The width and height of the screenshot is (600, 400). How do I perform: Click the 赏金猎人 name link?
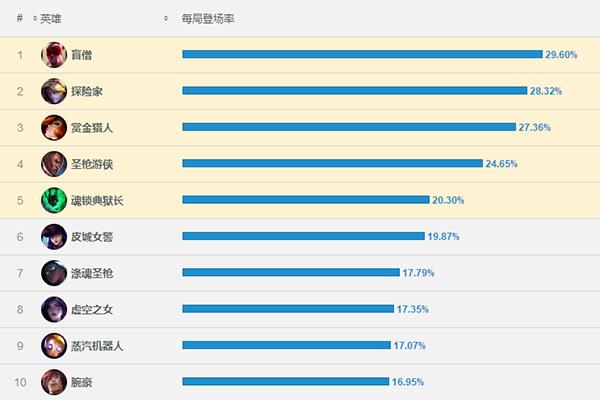(92, 127)
